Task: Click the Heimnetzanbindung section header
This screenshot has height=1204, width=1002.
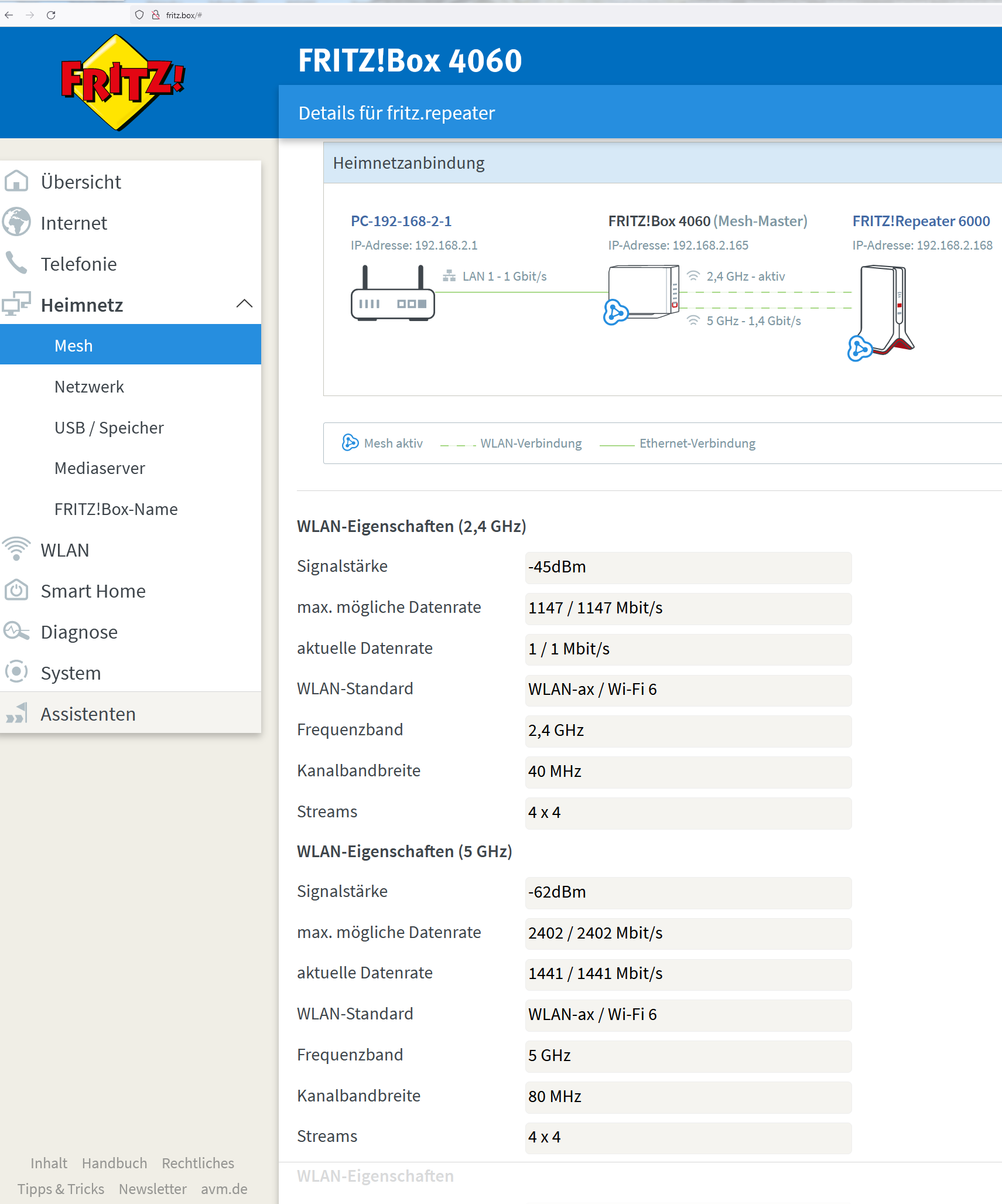Action: tap(663, 163)
